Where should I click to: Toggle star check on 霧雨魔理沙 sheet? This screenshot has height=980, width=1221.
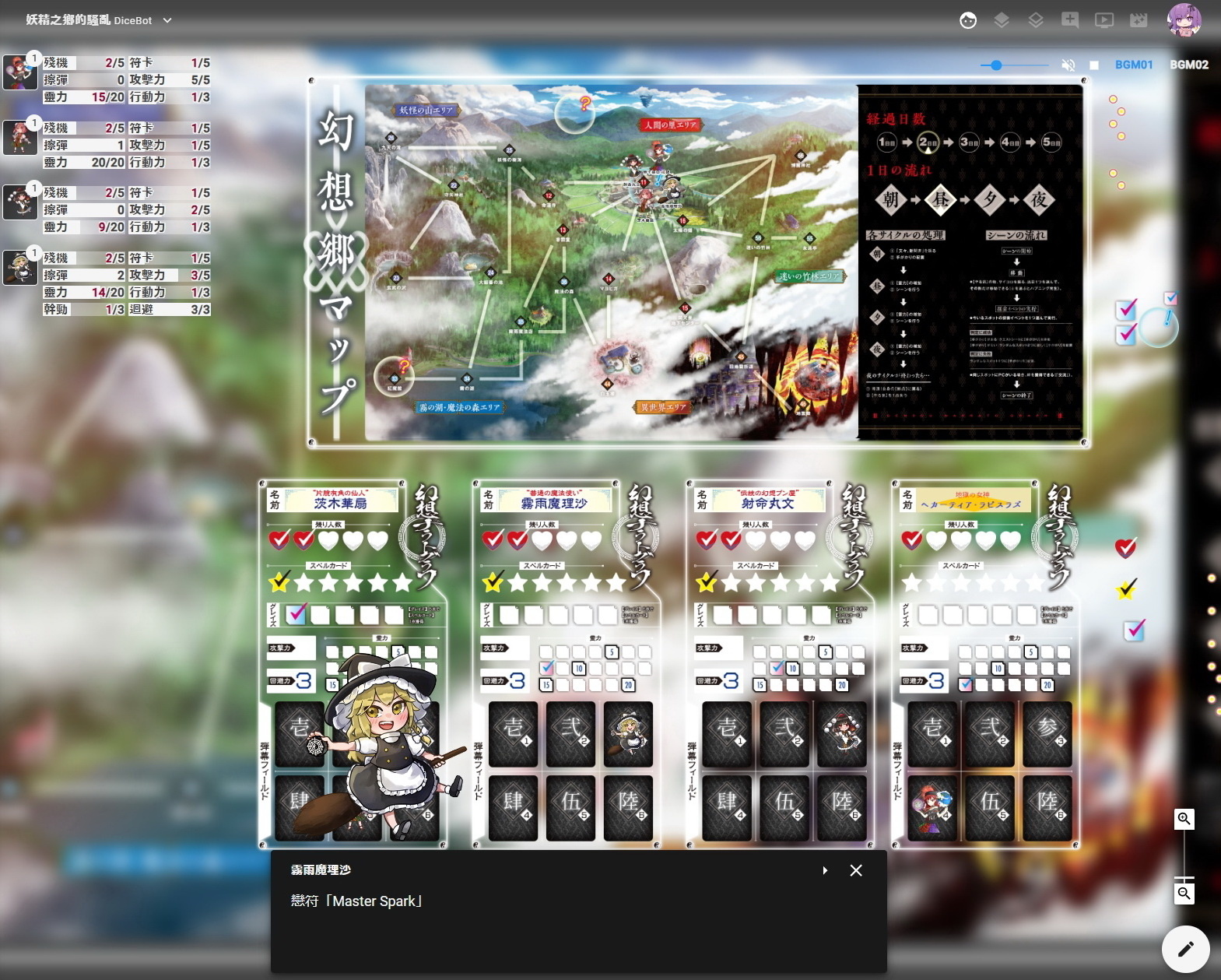click(492, 581)
